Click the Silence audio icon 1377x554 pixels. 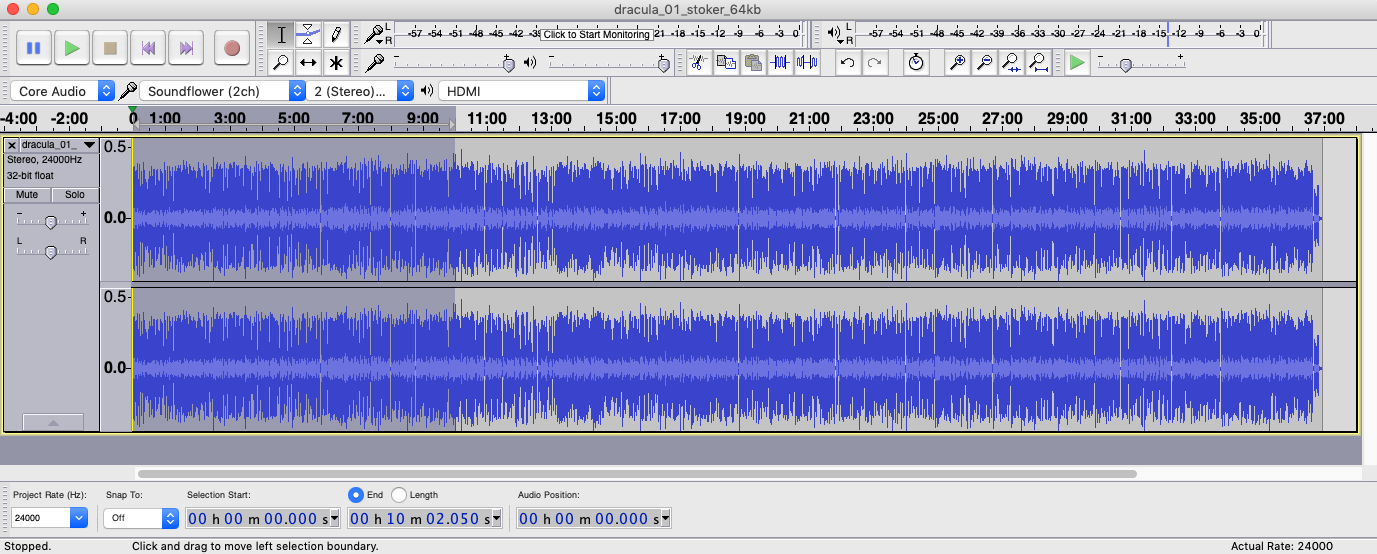(x=807, y=62)
